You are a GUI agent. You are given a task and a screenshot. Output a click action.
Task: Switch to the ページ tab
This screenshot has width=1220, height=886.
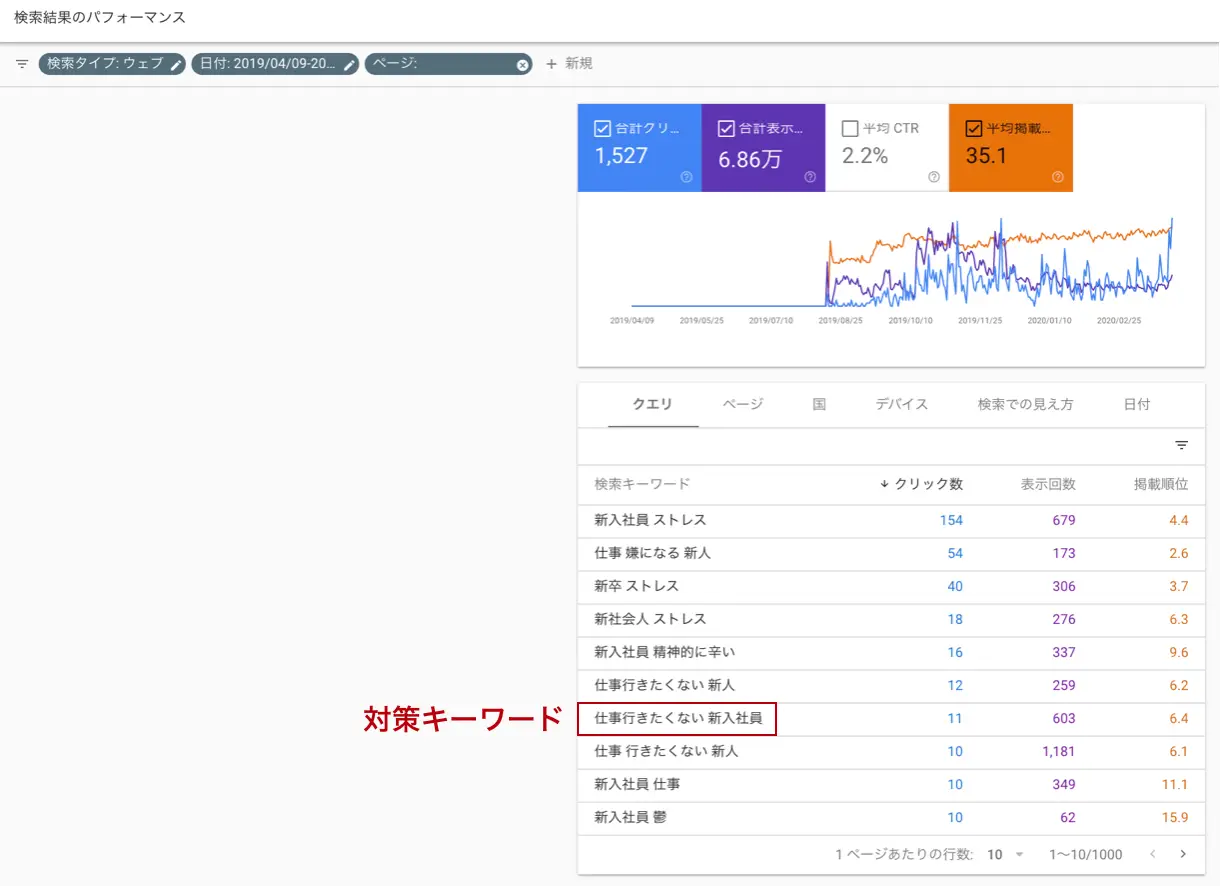[x=741, y=403]
